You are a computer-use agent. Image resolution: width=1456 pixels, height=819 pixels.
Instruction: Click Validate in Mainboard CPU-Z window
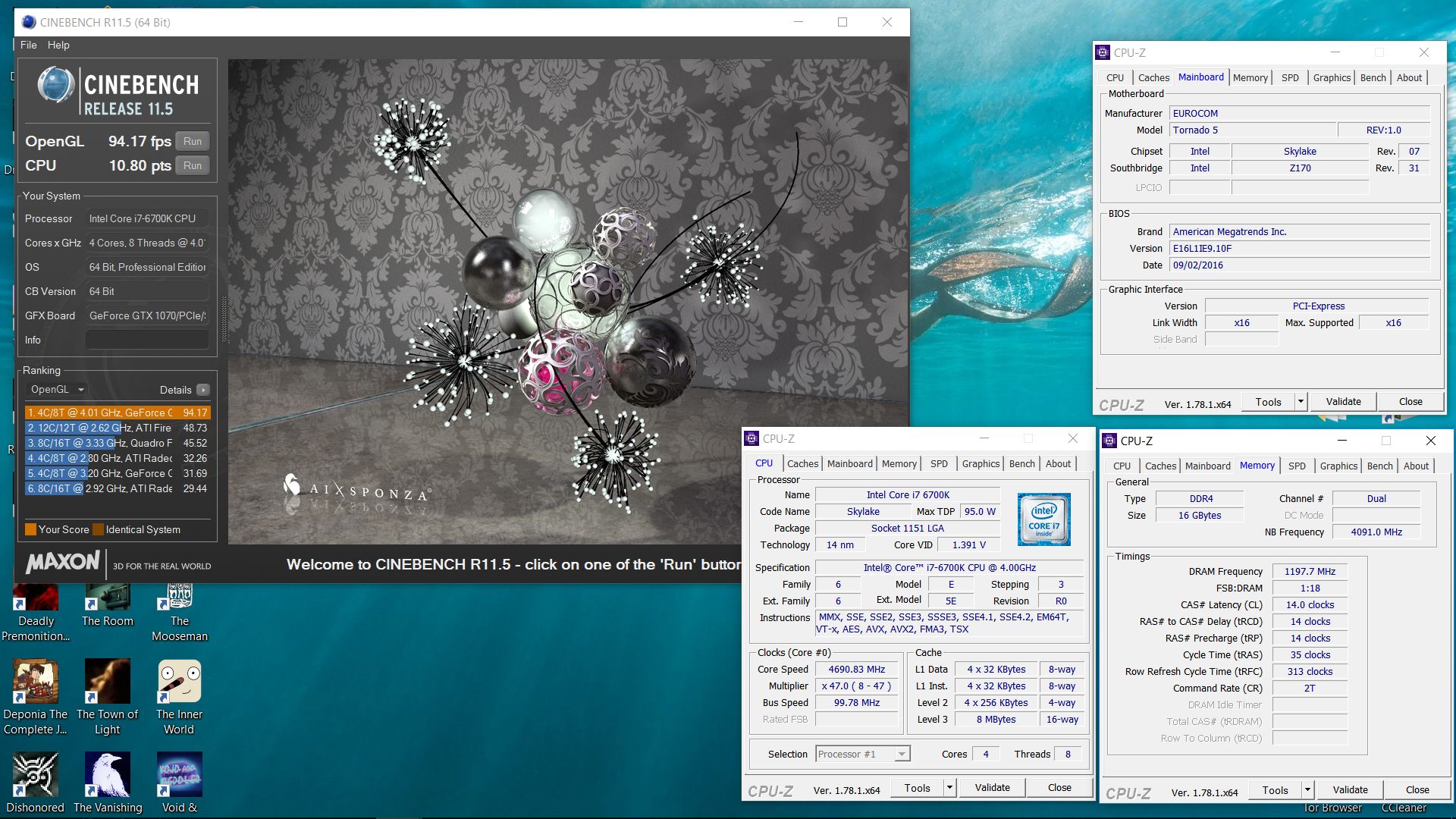[x=1343, y=402]
